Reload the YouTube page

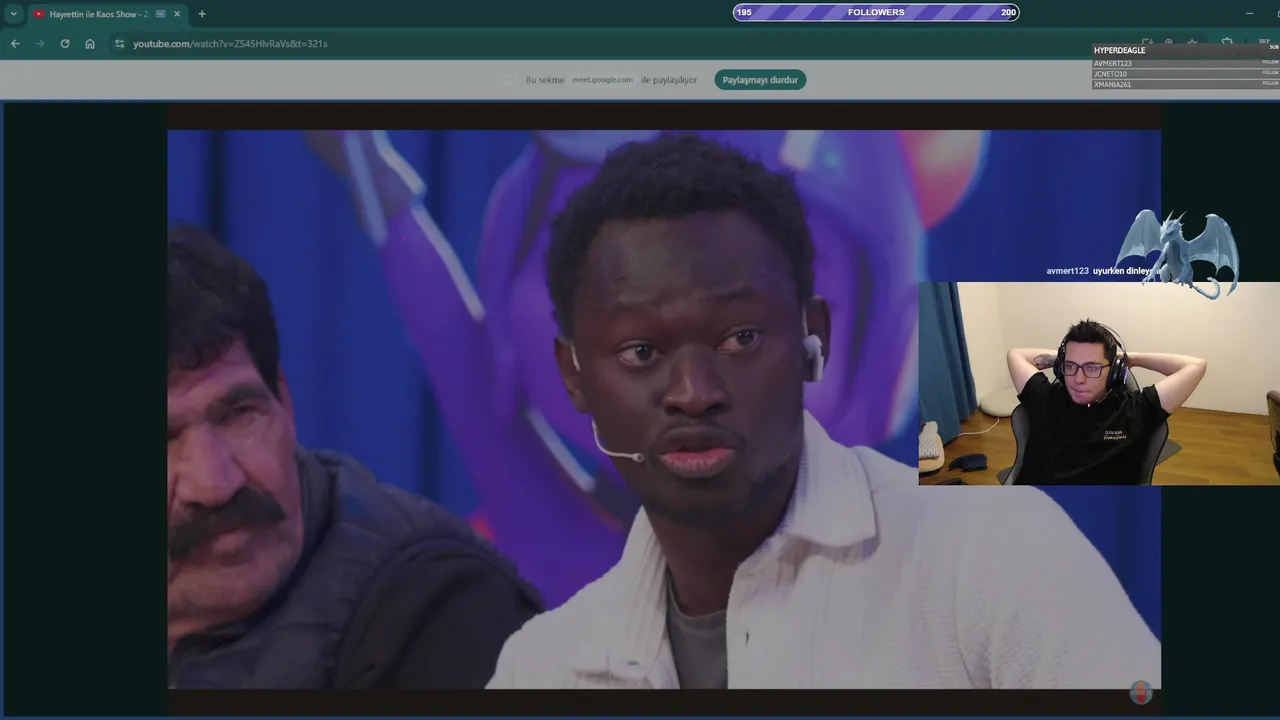point(65,44)
